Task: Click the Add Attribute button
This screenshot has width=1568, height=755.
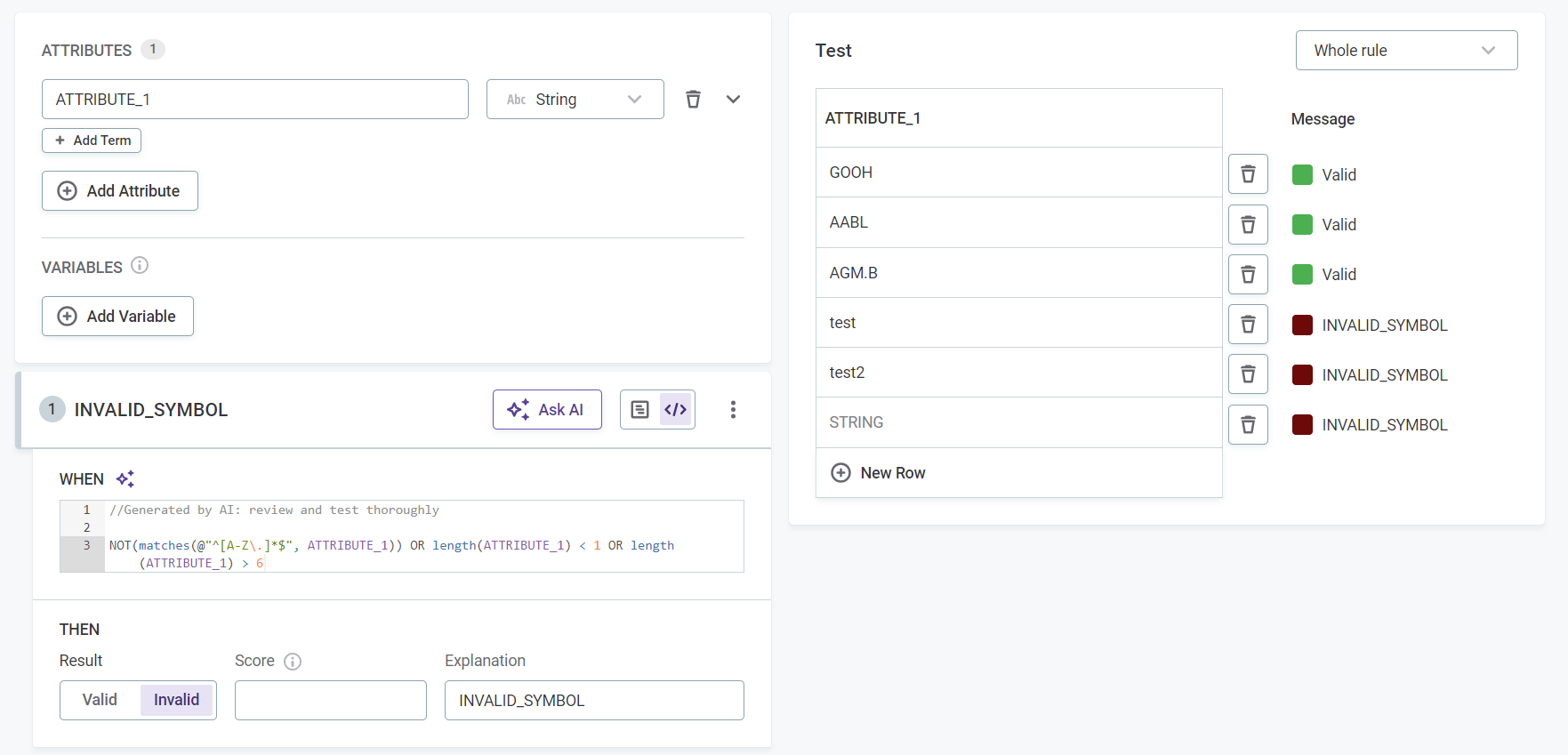Action: pyautogui.click(x=120, y=191)
